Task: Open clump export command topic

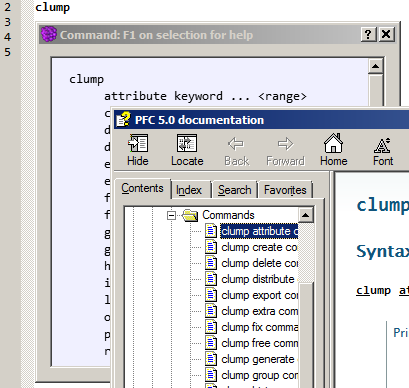Action: (x=259, y=295)
